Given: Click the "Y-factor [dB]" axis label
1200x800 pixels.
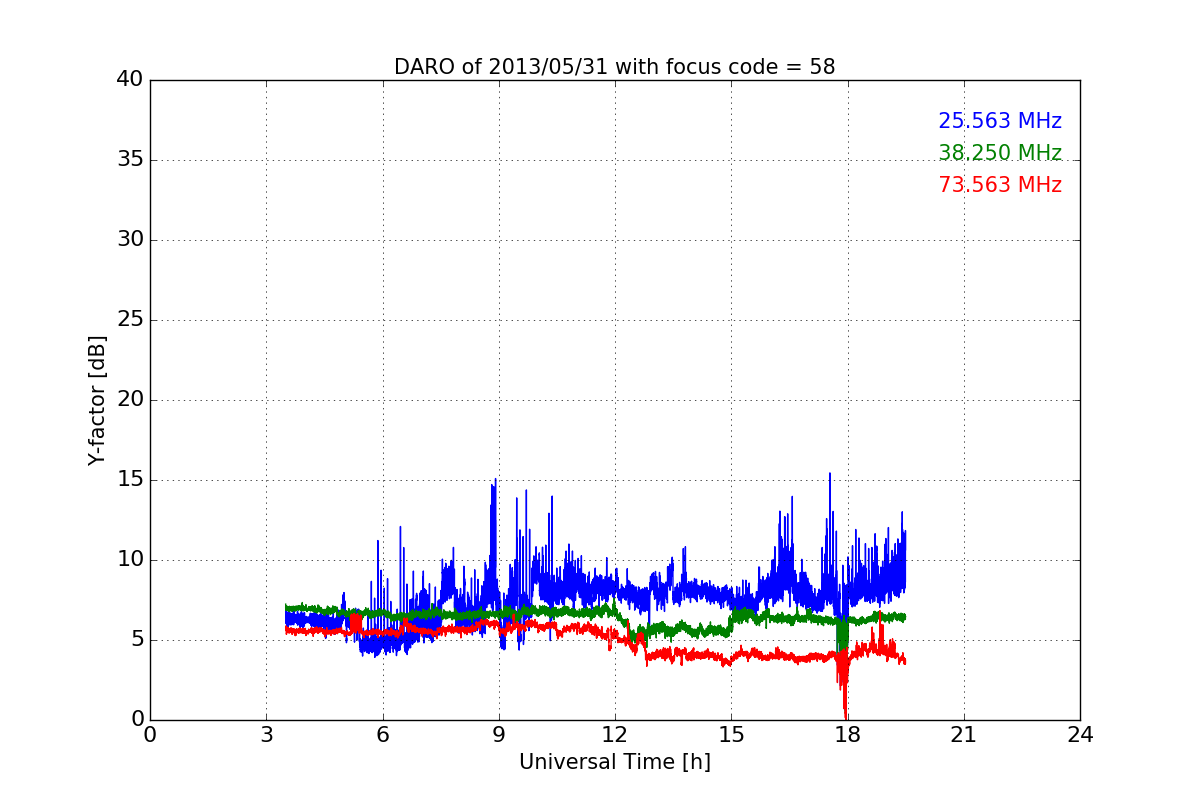Looking at the screenshot, I should pyautogui.click(x=97, y=400).
